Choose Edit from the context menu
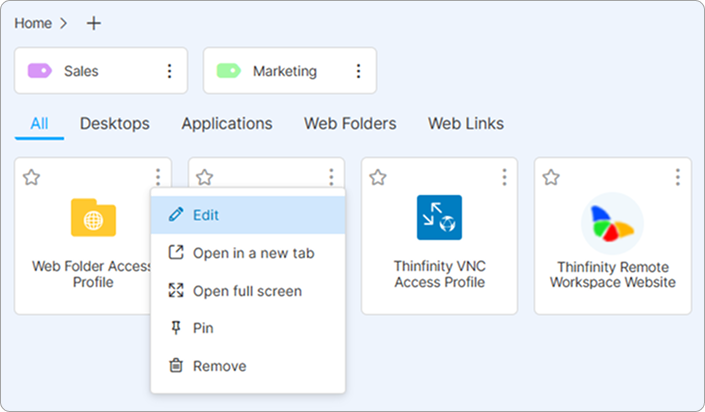Viewport: 705px width, 412px height. coord(248,215)
